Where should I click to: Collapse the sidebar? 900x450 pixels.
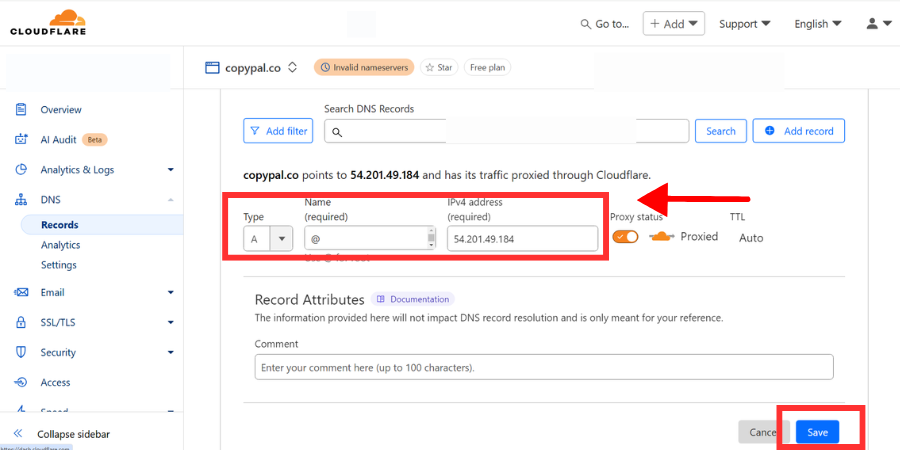click(x=73, y=435)
